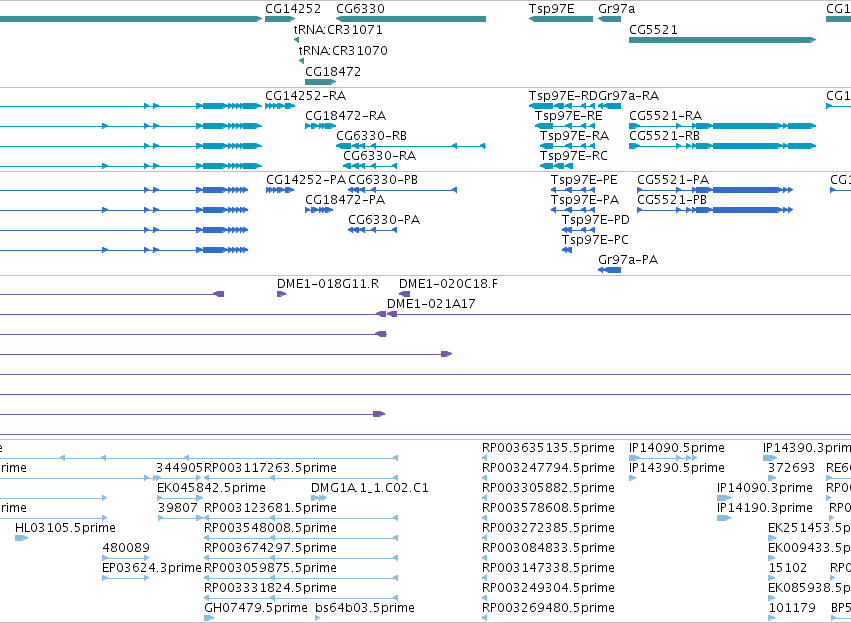Click the Tsp97E-RD transcript label

click(x=563, y=96)
